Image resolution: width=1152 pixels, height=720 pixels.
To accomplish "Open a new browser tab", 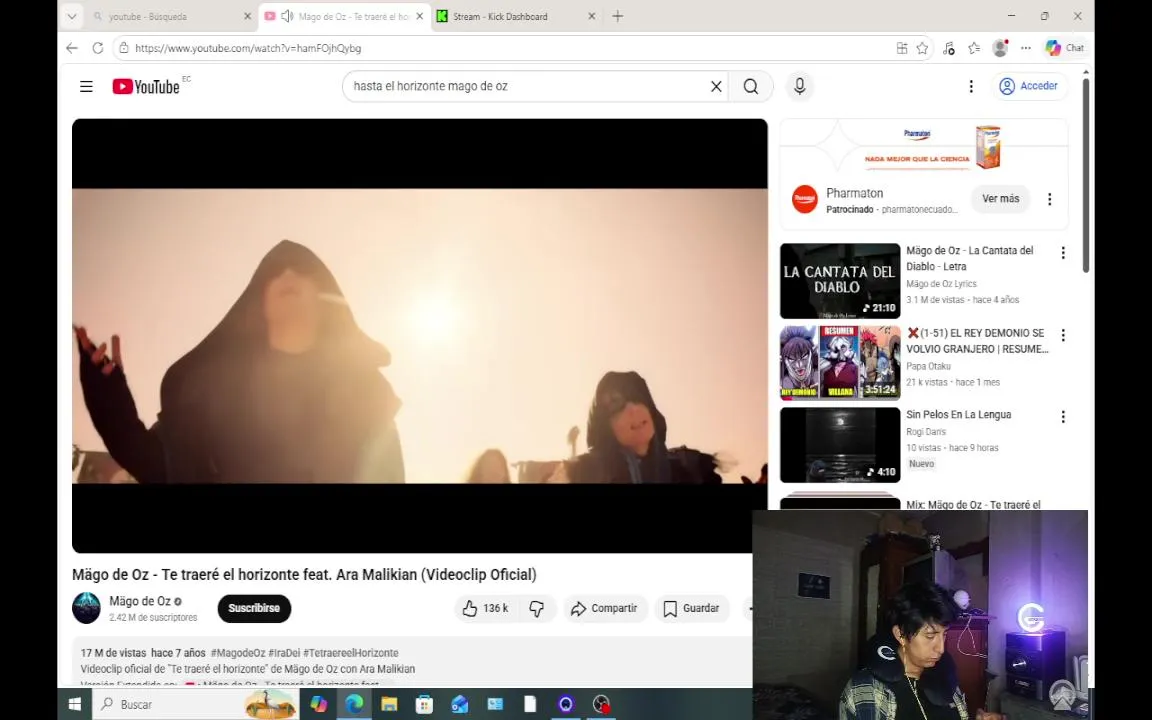I will (x=618, y=16).
